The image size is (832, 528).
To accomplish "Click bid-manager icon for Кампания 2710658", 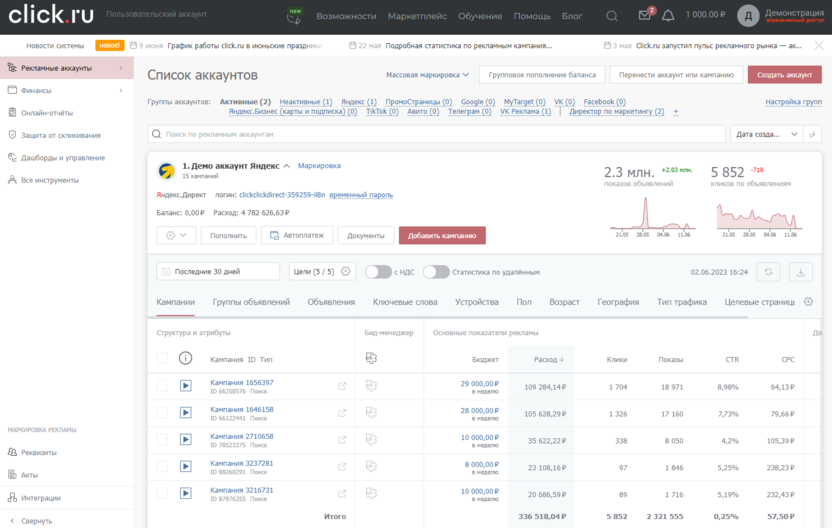I will click(x=370, y=440).
